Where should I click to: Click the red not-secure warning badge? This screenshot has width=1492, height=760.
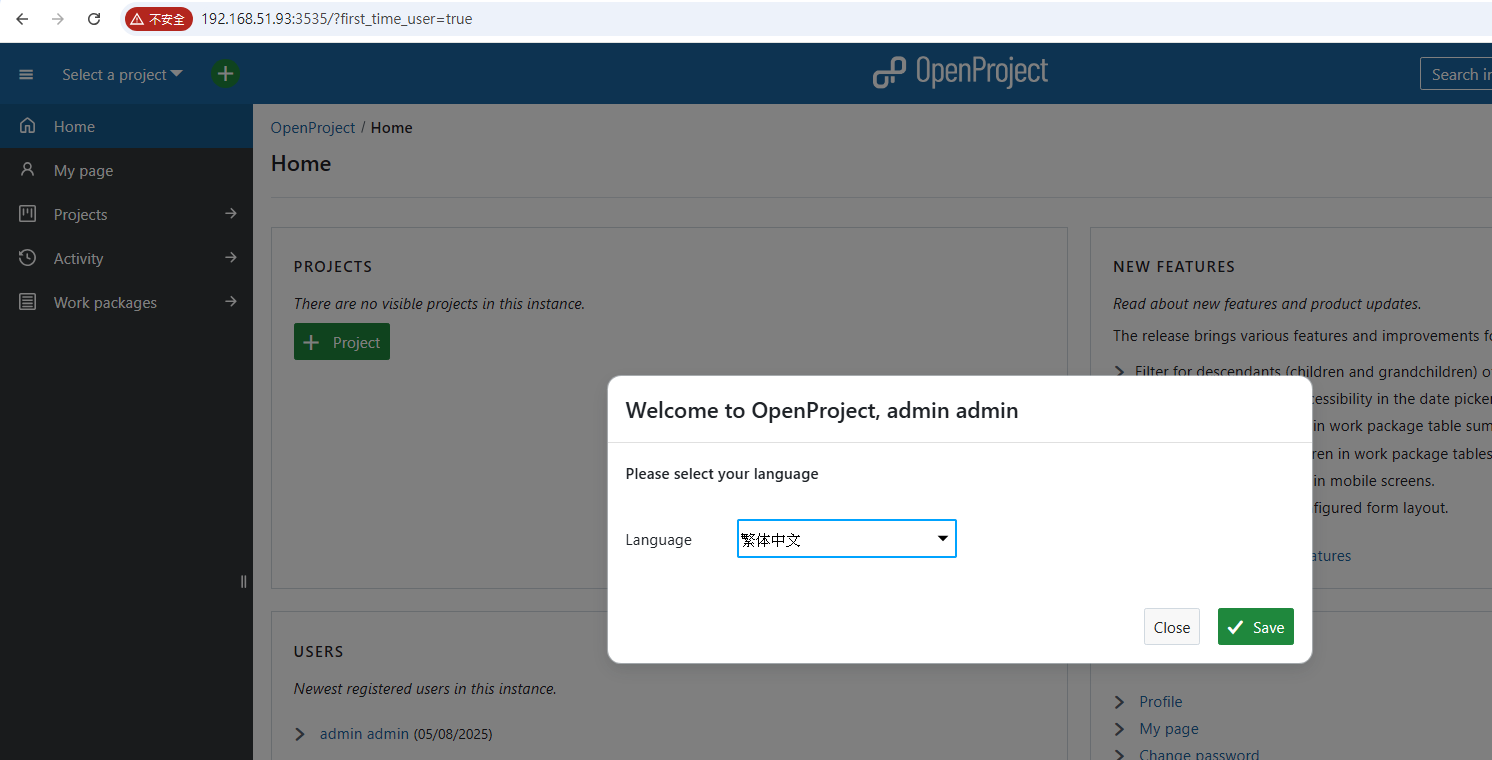[x=158, y=19]
